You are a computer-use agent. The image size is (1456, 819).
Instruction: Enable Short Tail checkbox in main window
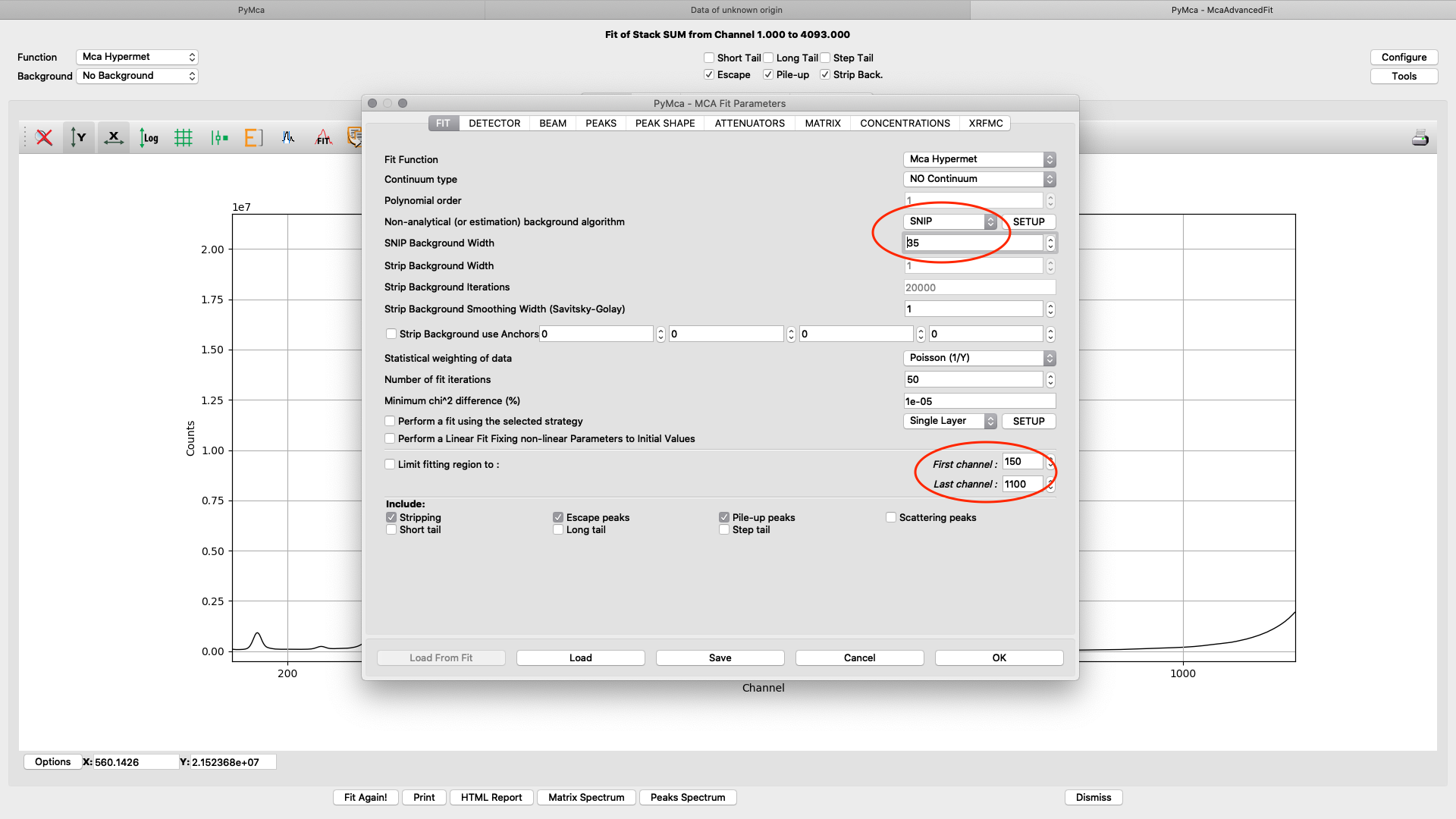709,58
